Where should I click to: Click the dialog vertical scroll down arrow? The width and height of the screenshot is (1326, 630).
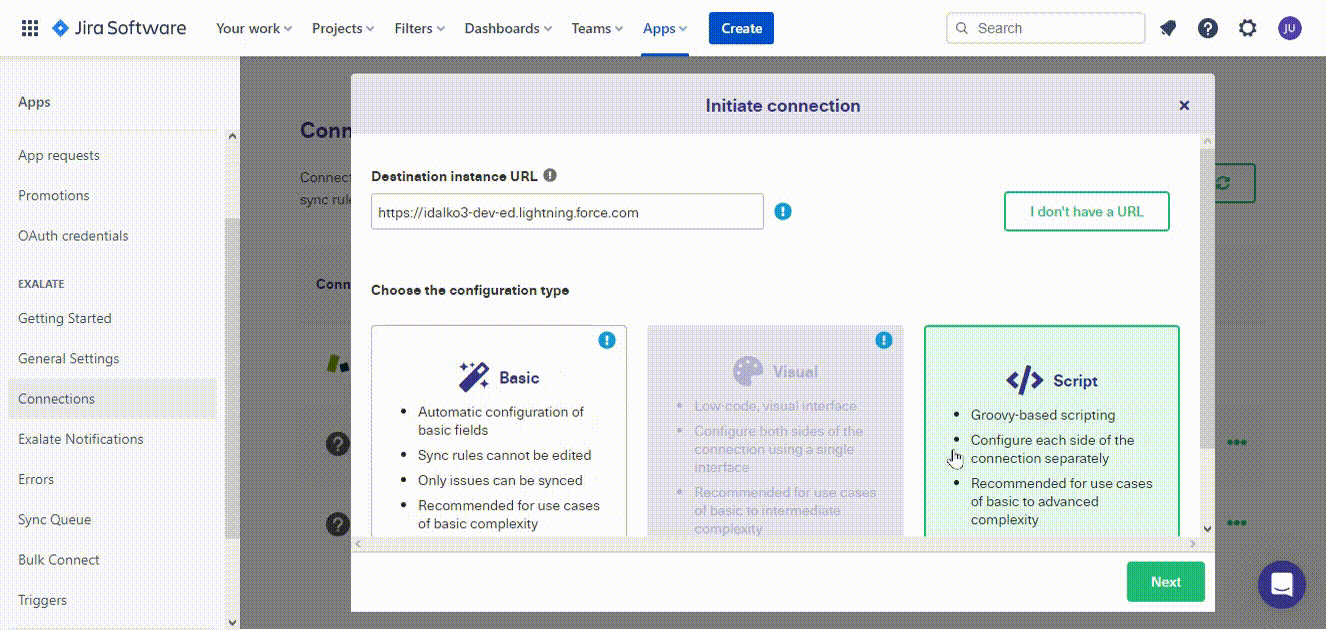coord(1207,529)
